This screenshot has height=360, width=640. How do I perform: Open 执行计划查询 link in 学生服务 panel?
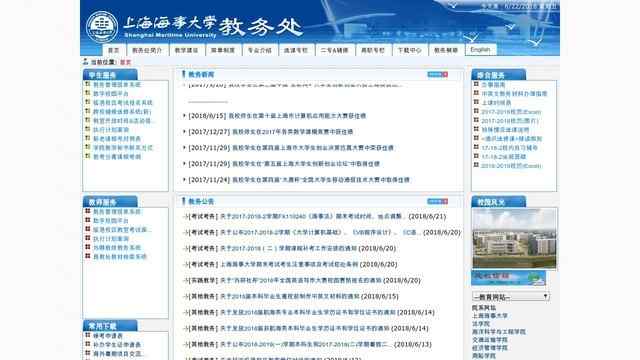[111, 130]
